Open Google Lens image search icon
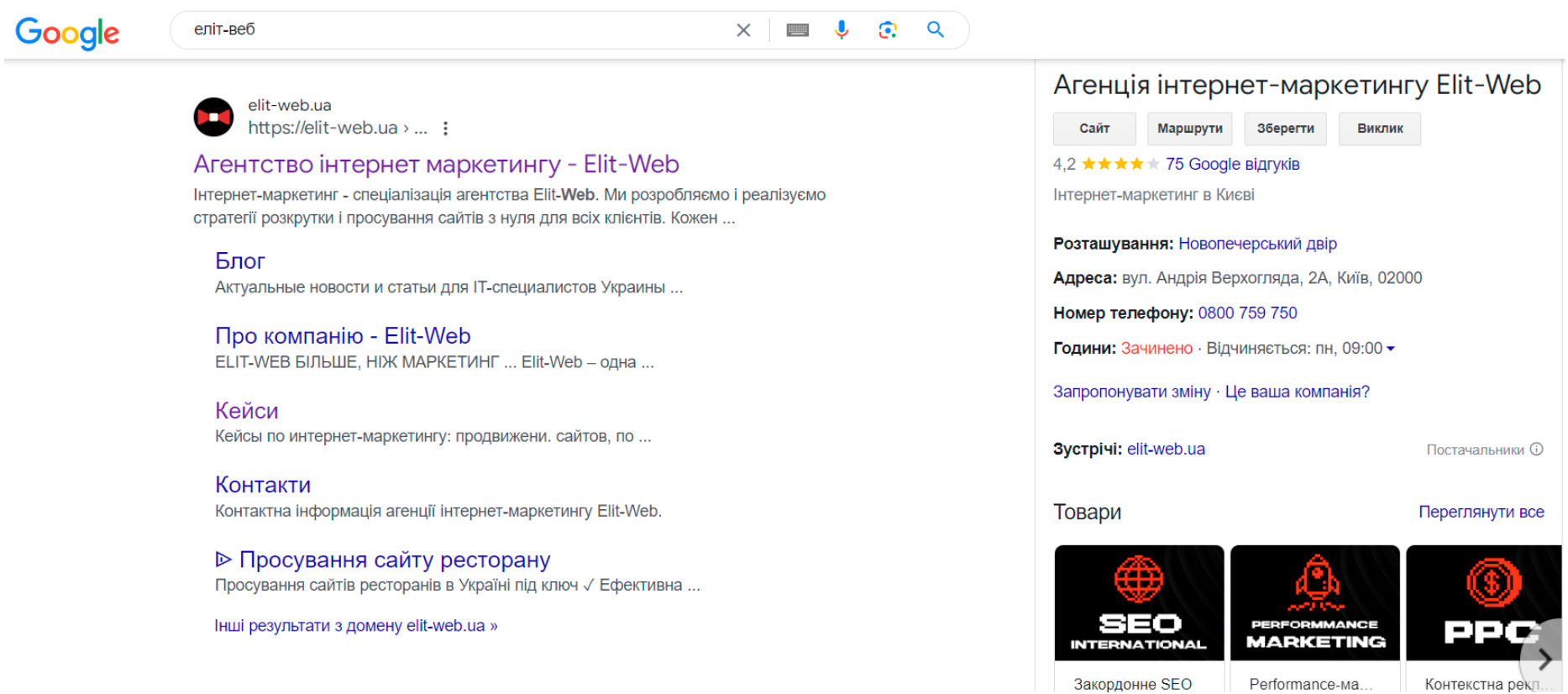Viewport: 1568px width, 694px height. [x=888, y=30]
